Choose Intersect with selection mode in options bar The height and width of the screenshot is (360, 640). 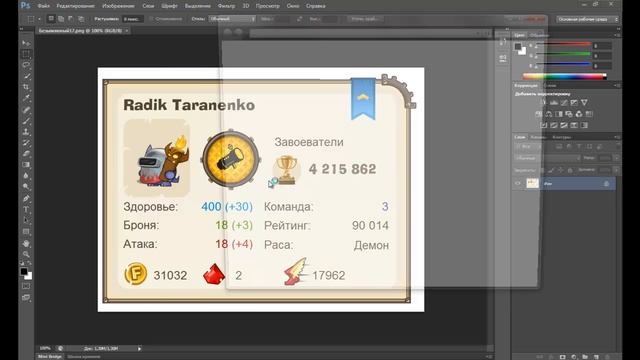click(x=81, y=19)
